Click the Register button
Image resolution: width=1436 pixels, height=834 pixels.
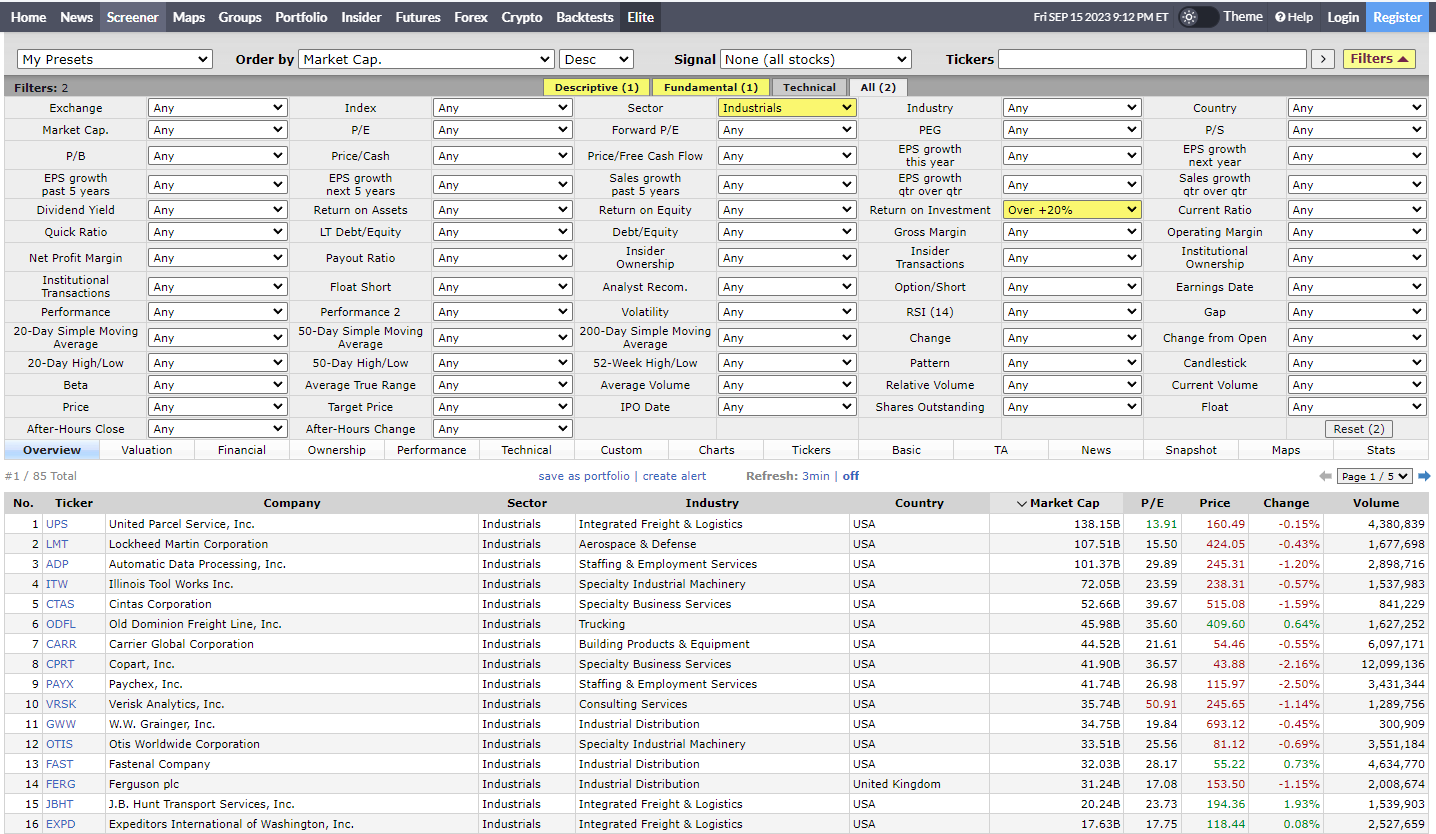(1397, 17)
